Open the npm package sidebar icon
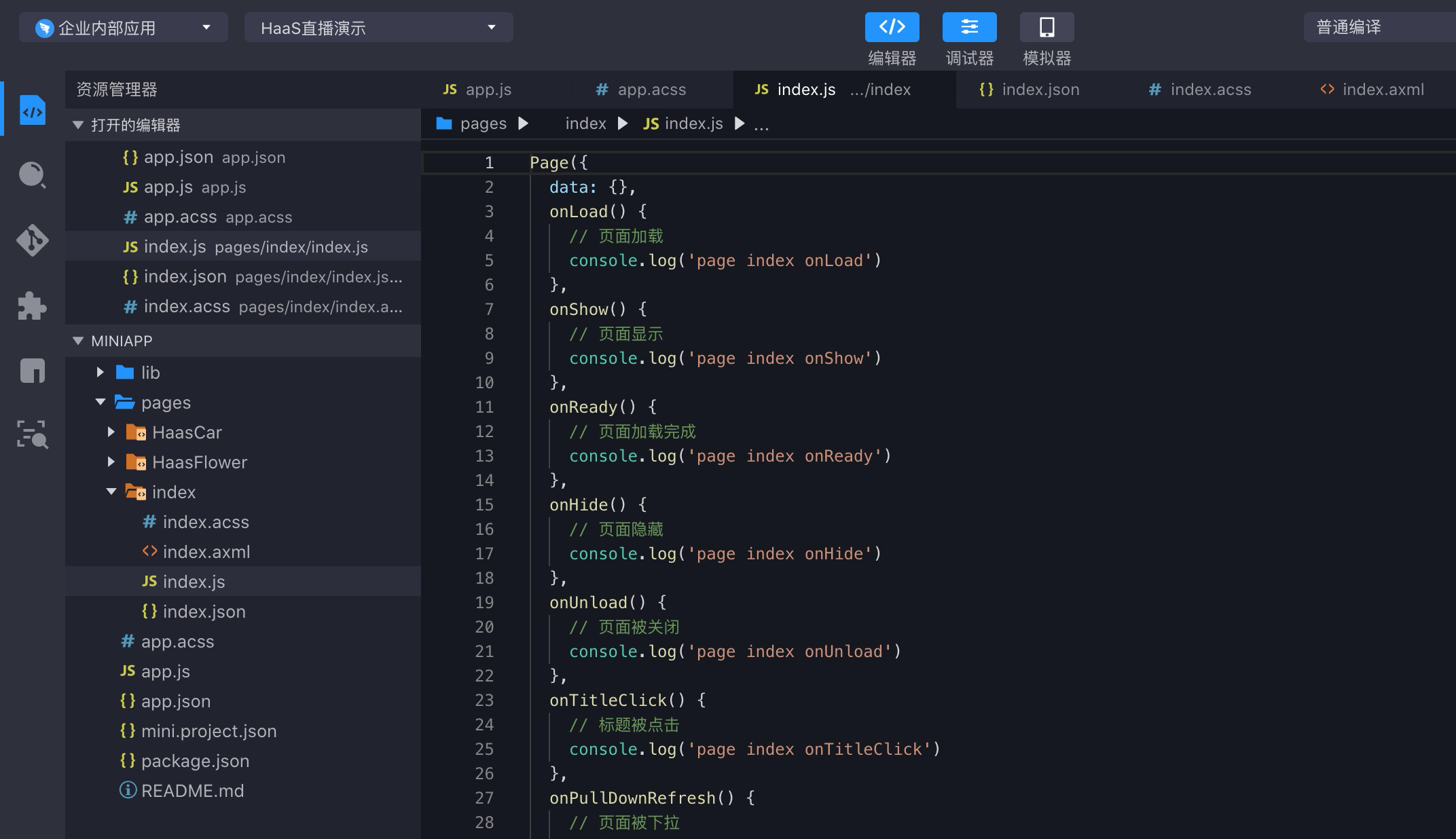This screenshot has height=839, width=1456. pyautogui.click(x=32, y=371)
